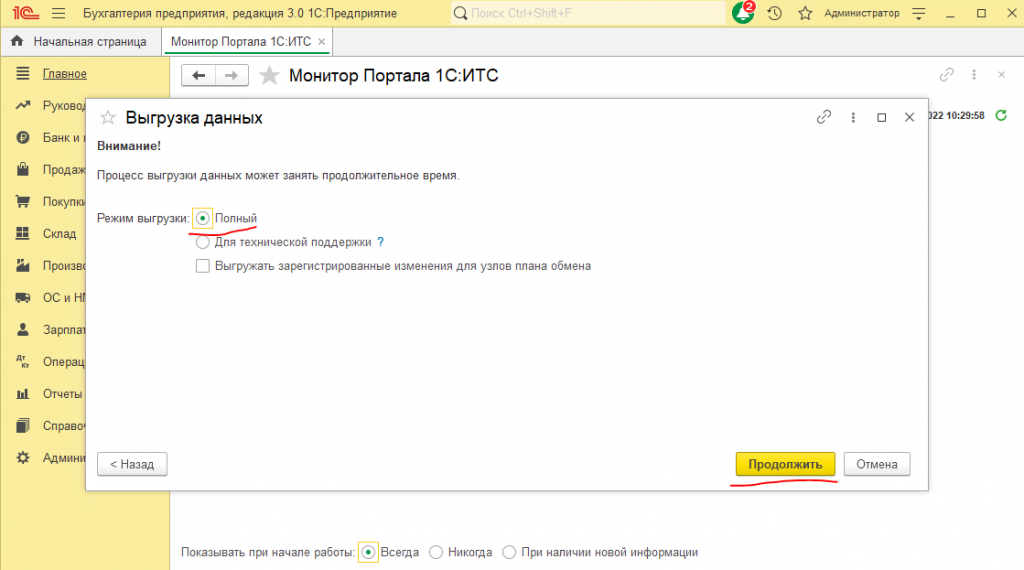
Task: Close the Монитор Портала 1С:ИТС tab
Action: point(322,42)
